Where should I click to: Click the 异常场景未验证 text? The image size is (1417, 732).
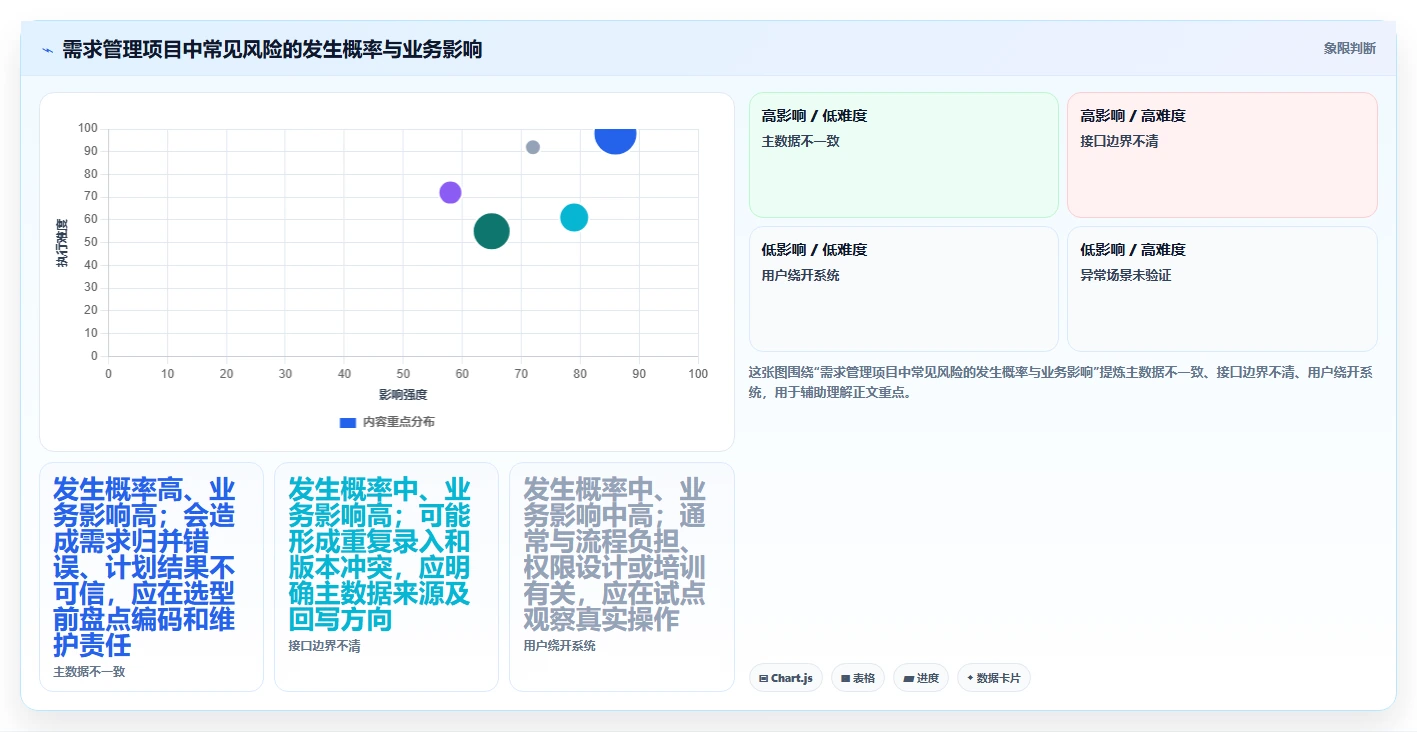(x=1125, y=275)
